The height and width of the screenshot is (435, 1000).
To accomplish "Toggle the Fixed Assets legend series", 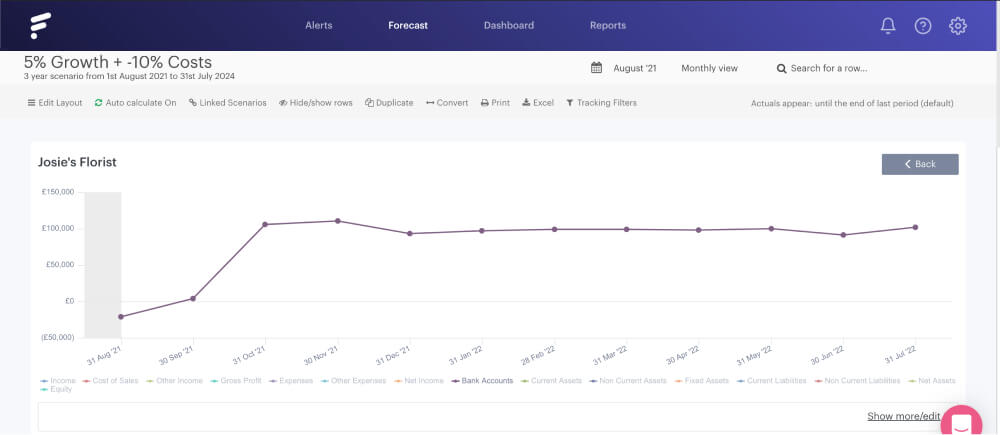I will pos(701,381).
